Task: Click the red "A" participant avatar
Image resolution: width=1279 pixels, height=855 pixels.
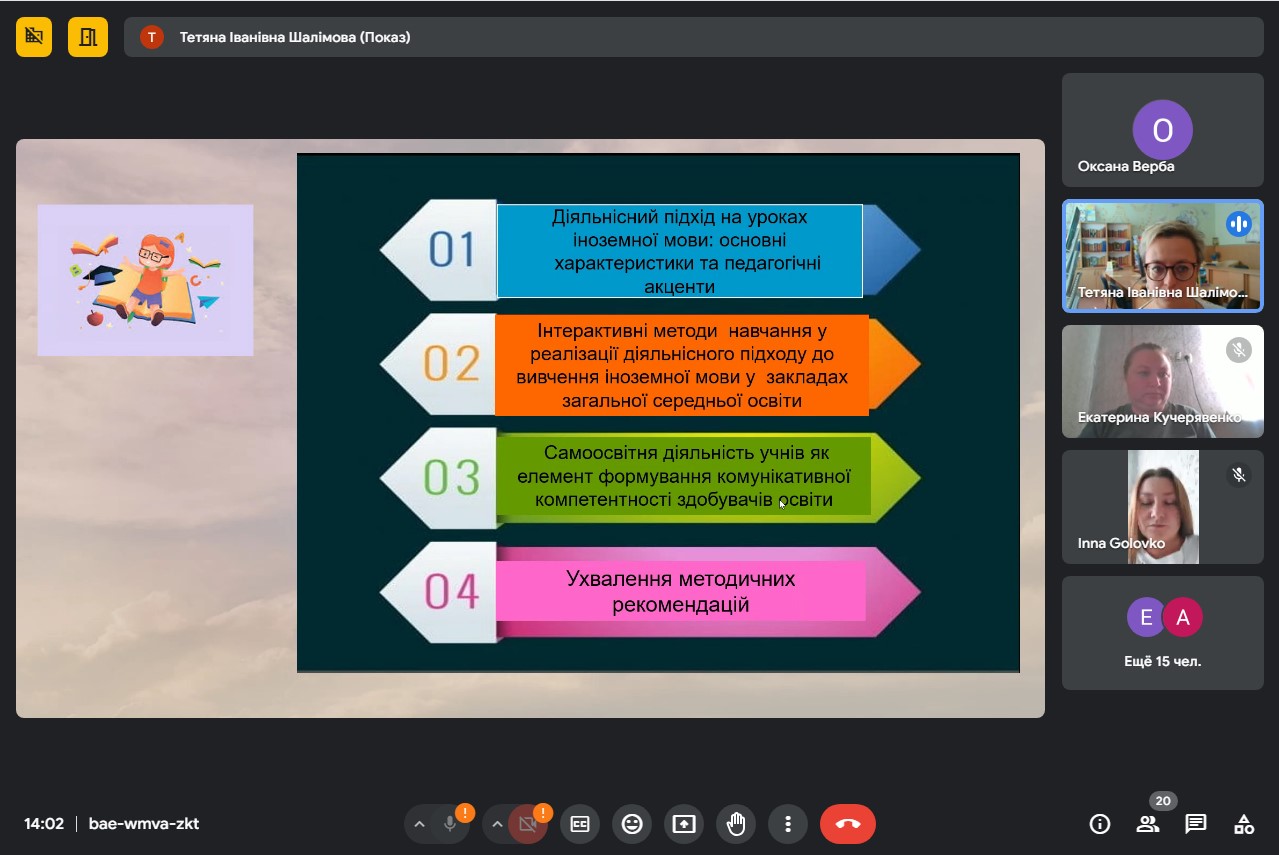Action: 1183,617
